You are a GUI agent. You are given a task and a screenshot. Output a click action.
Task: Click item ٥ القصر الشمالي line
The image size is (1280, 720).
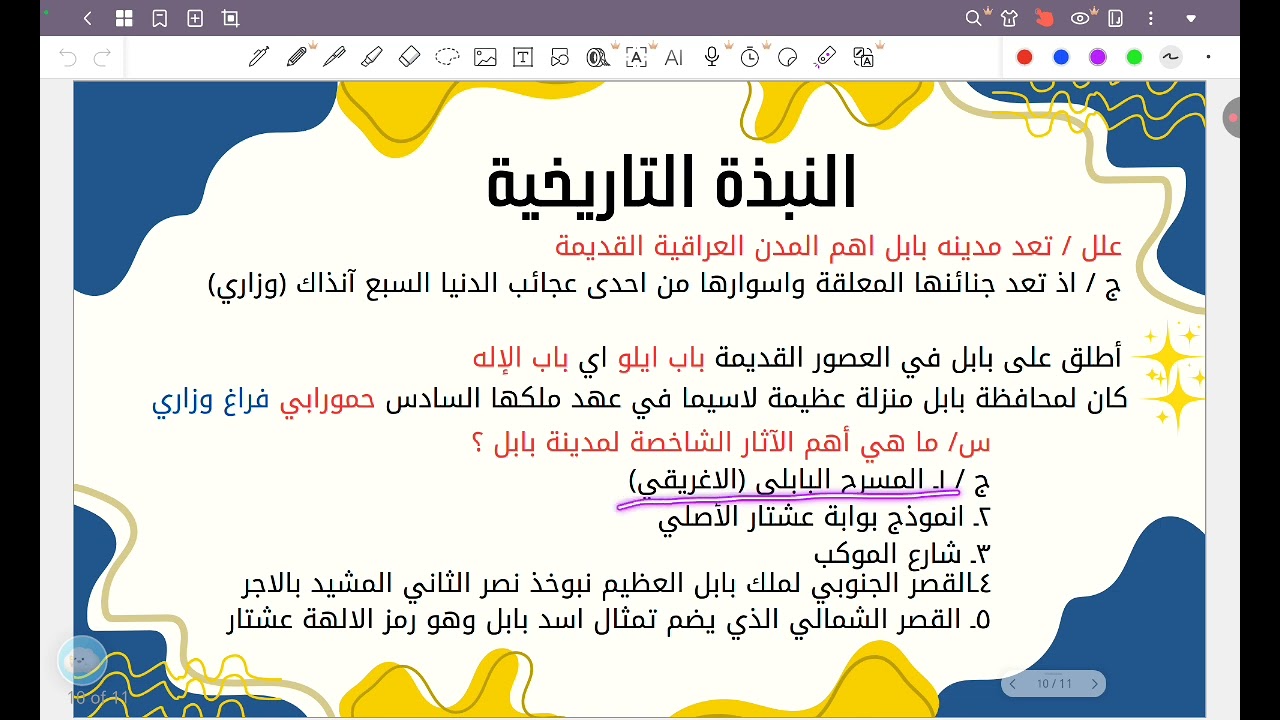click(609, 620)
